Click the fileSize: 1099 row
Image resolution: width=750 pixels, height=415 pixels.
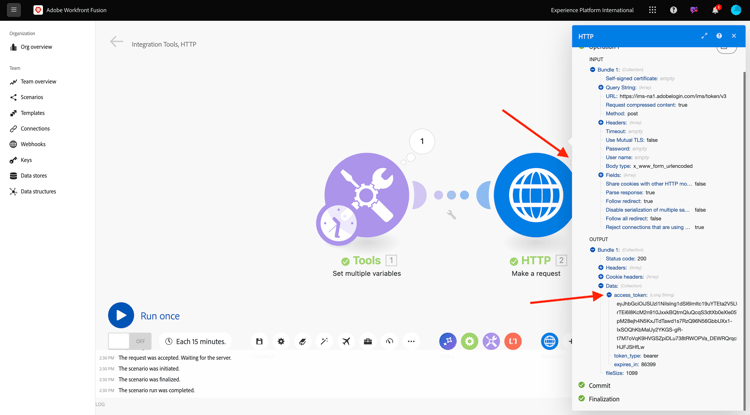[621, 373]
